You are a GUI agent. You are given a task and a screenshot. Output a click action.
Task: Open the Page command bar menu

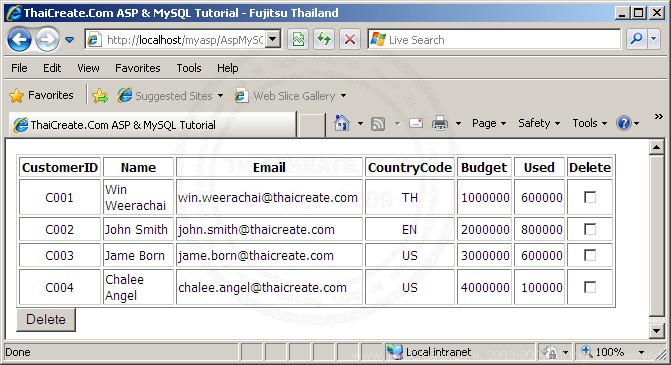point(489,123)
